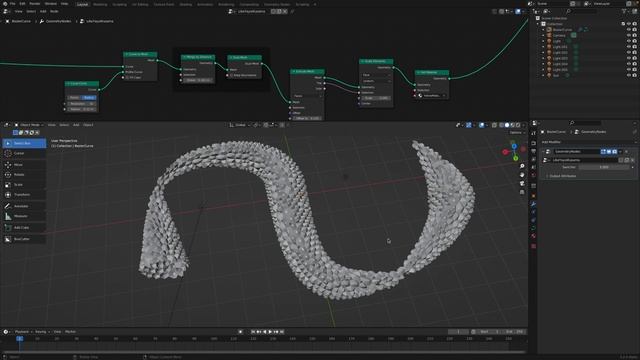The image size is (640, 360).
Task: Click the outliner filter funnel icon
Action: click(624, 11)
